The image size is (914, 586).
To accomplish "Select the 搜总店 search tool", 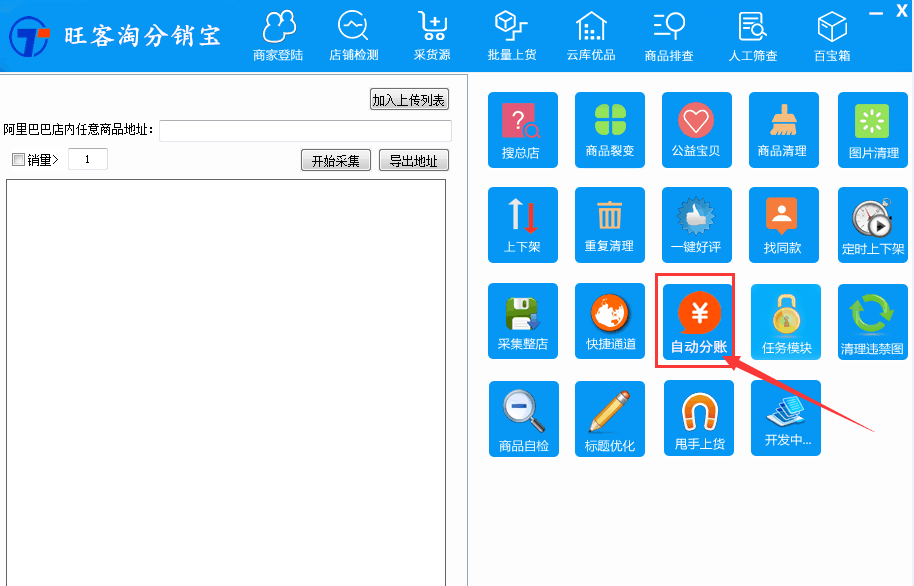I will click(523, 130).
